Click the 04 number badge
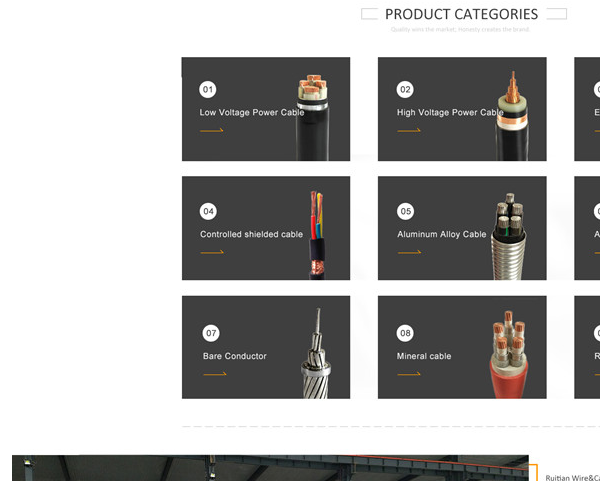This screenshot has height=481, width=600. (208, 211)
